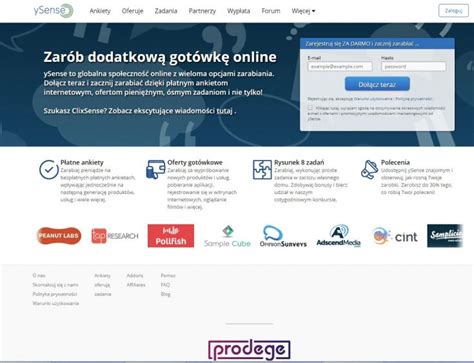Open the Sample Cube partner logo
The height and width of the screenshot is (363, 474).
[x=227, y=236]
